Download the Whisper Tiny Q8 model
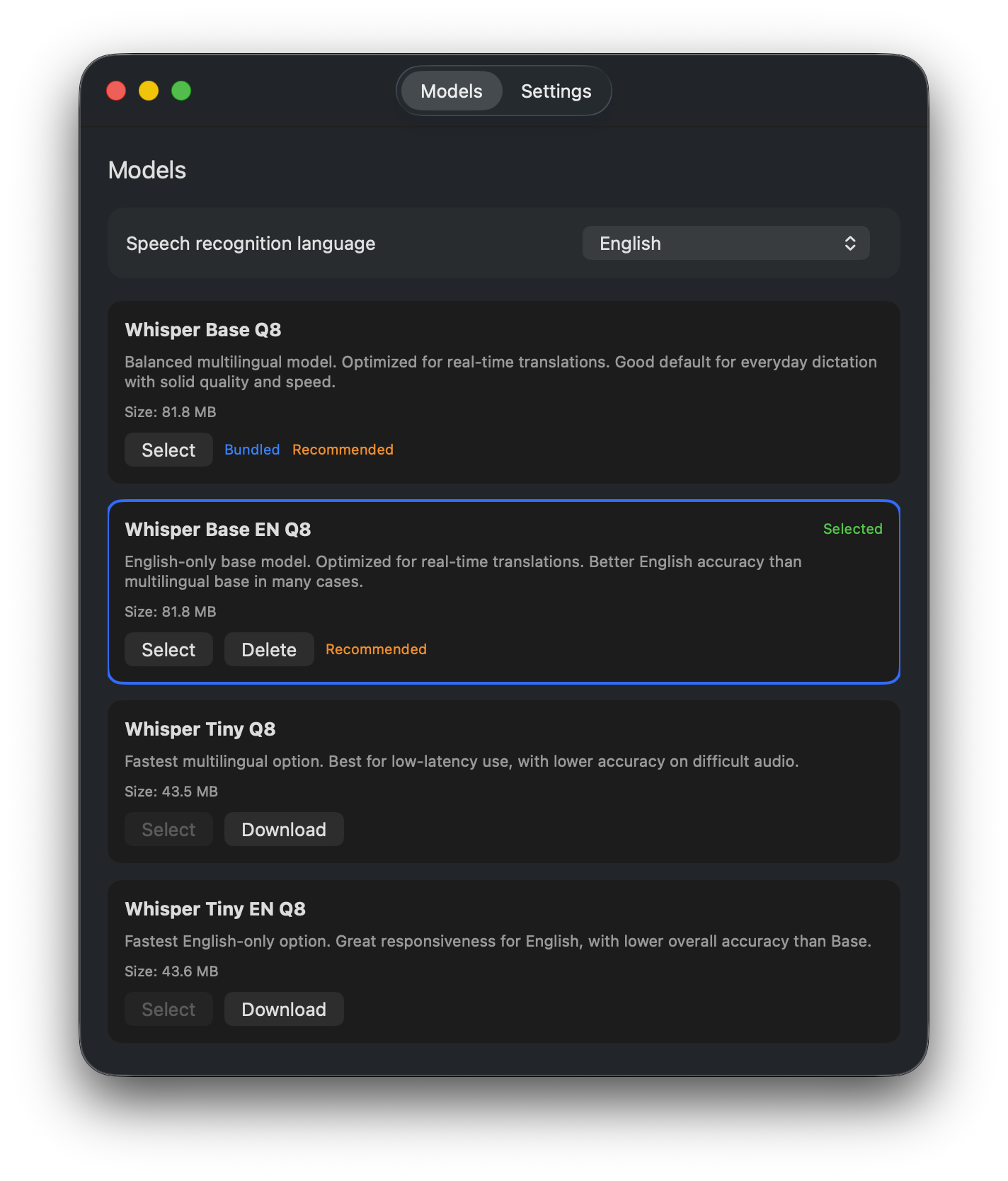The image size is (1008, 1181). 283,829
